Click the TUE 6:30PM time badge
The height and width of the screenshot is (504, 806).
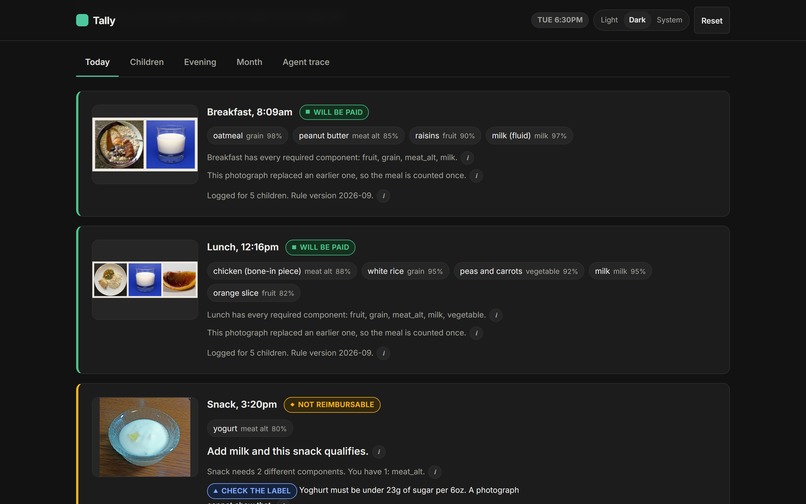coord(560,20)
